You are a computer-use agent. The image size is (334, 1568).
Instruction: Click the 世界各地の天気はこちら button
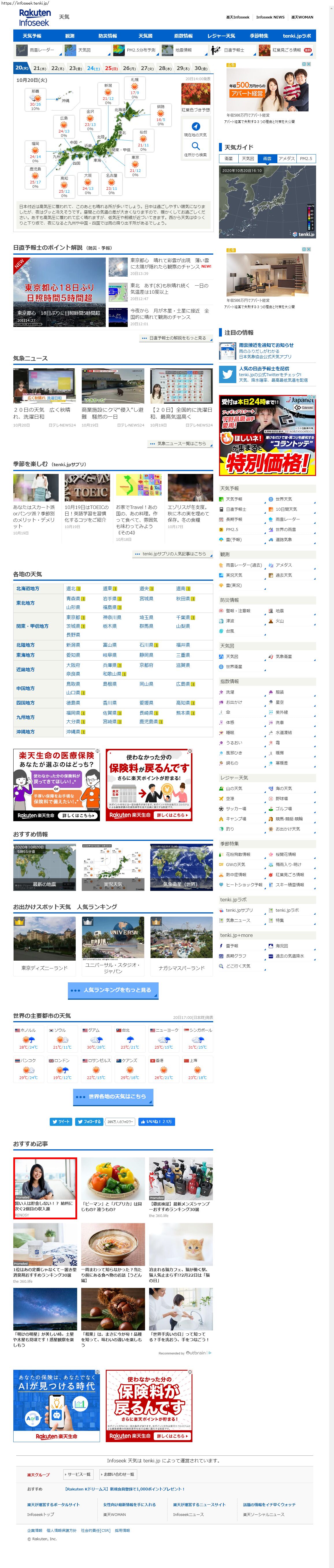[113, 1096]
